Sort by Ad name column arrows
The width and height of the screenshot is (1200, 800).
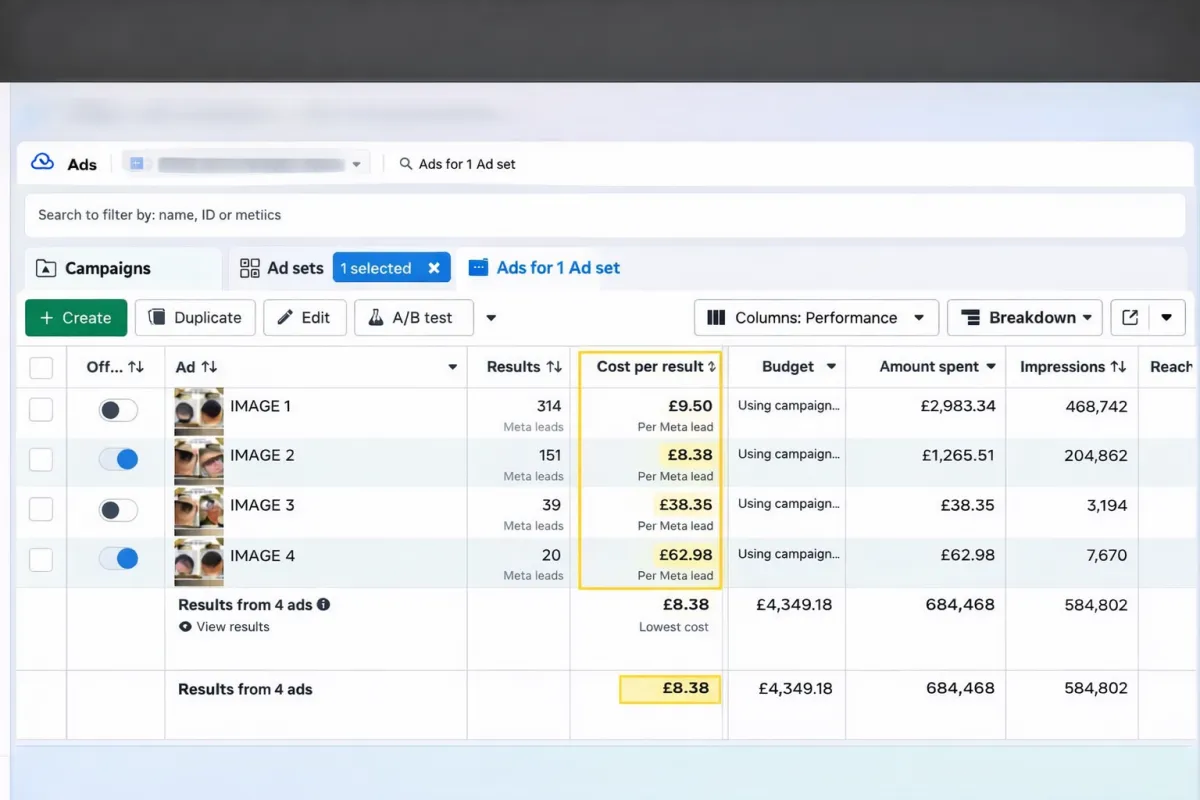(209, 367)
